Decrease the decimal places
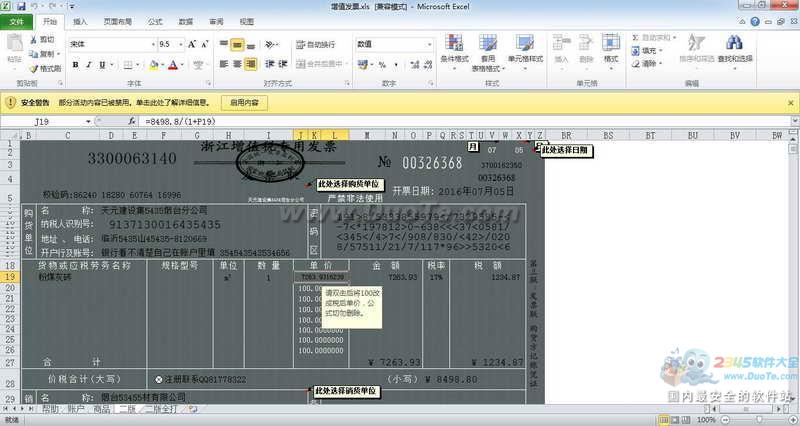 pyautogui.click(x=428, y=64)
